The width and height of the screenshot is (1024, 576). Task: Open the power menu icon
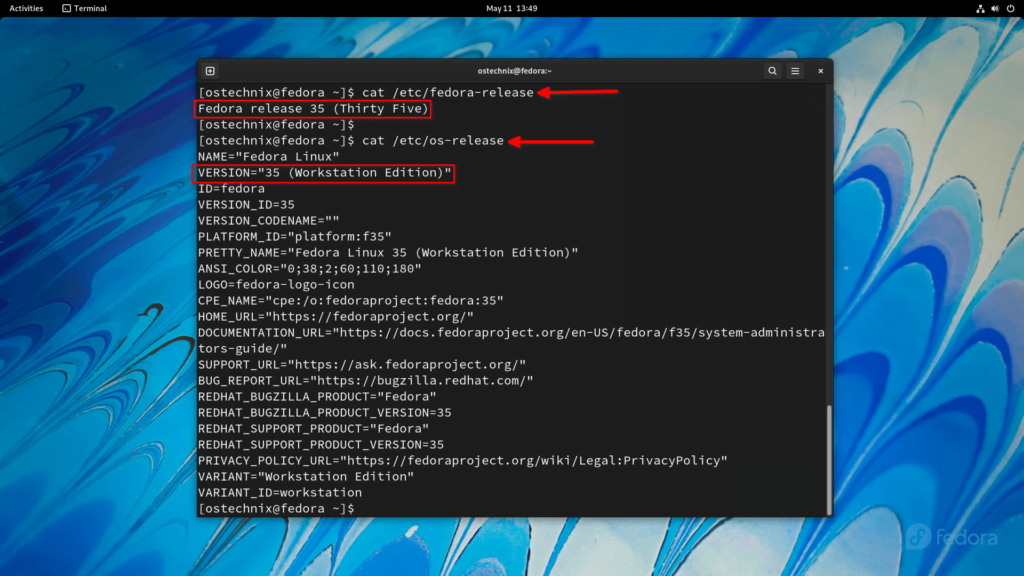point(1010,8)
